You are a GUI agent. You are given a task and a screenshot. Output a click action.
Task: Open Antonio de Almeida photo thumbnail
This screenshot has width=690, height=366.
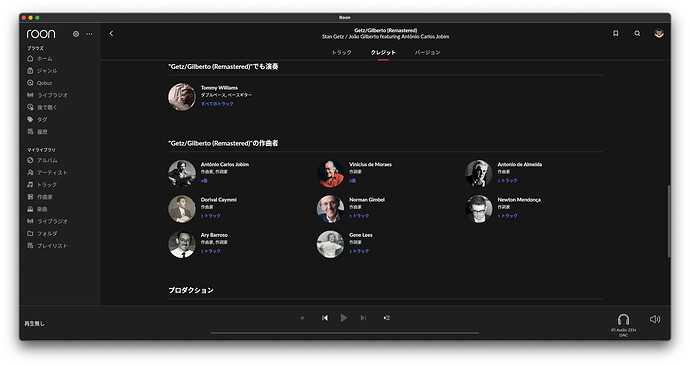[x=478, y=173]
